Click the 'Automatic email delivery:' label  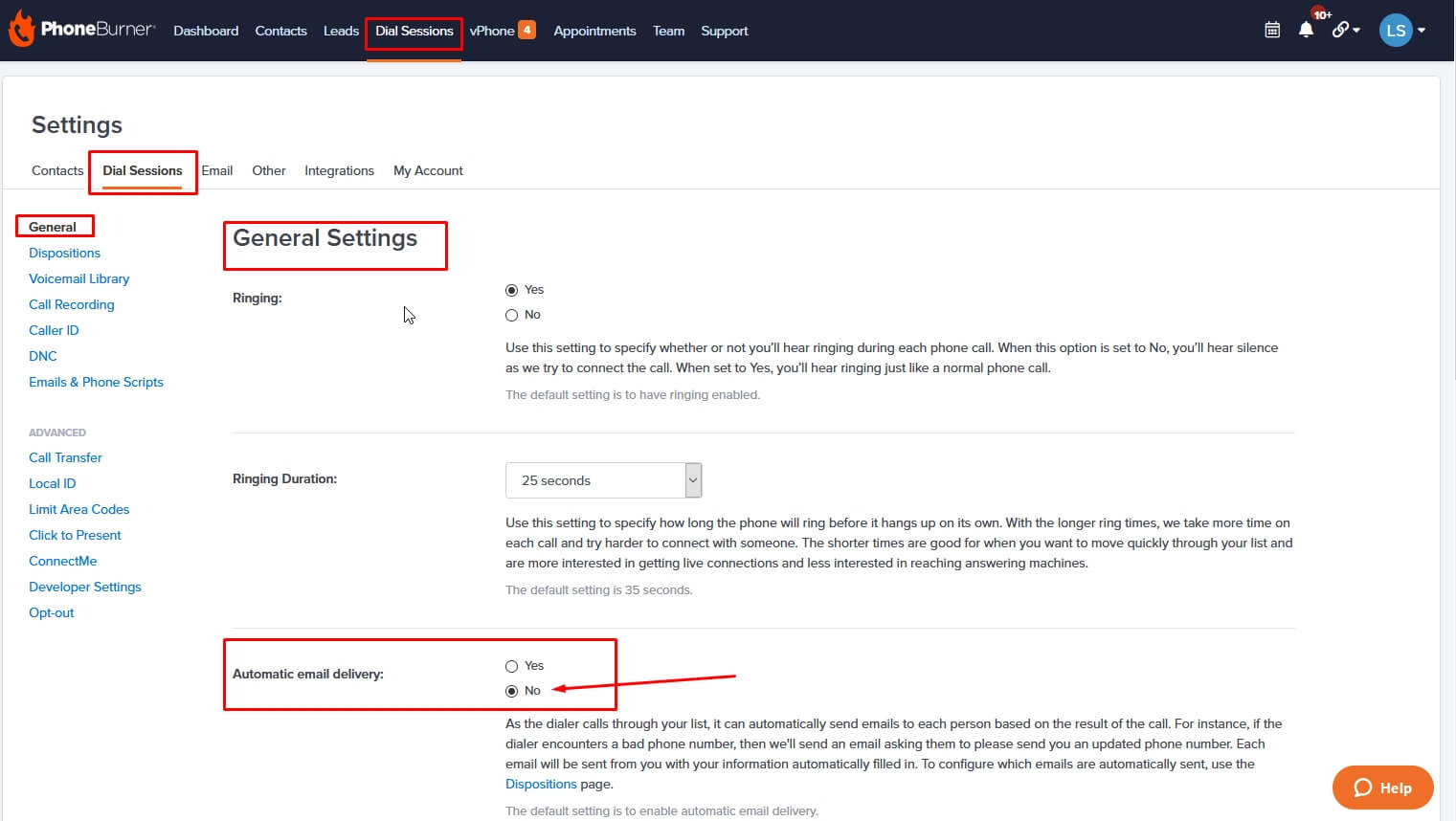click(308, 674)
